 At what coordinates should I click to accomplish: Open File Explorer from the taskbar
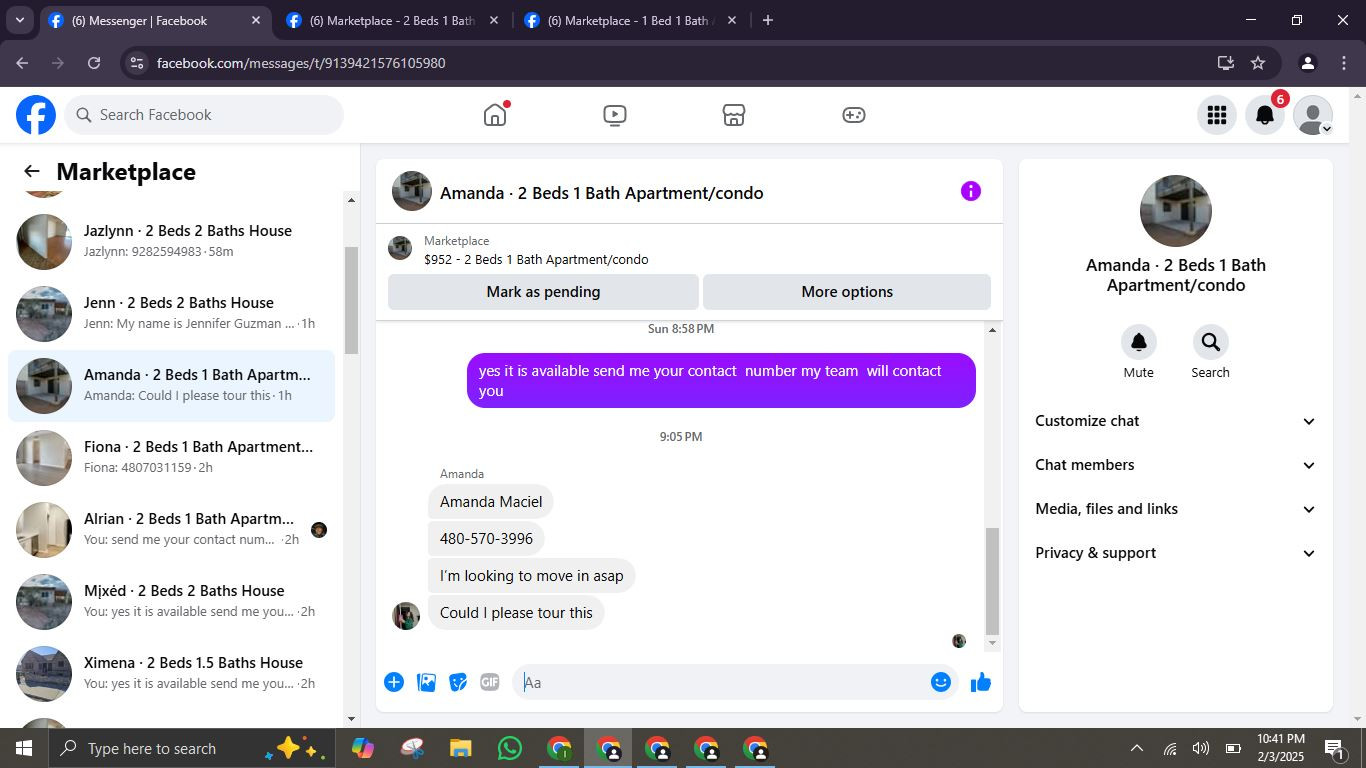click(460, 748)
